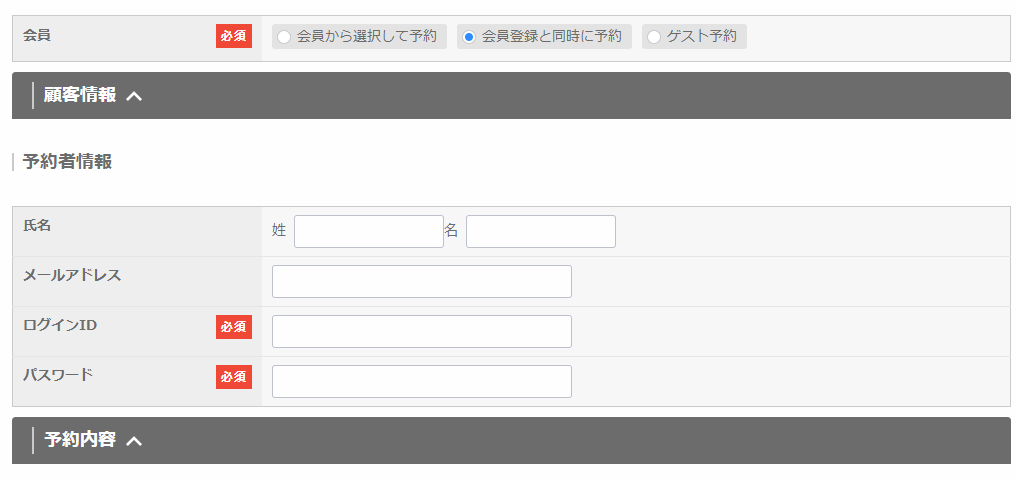The width and height of the screenshot is (1016, 481).
Task: Click the パスワード row label text
Action: pos(58,375)
